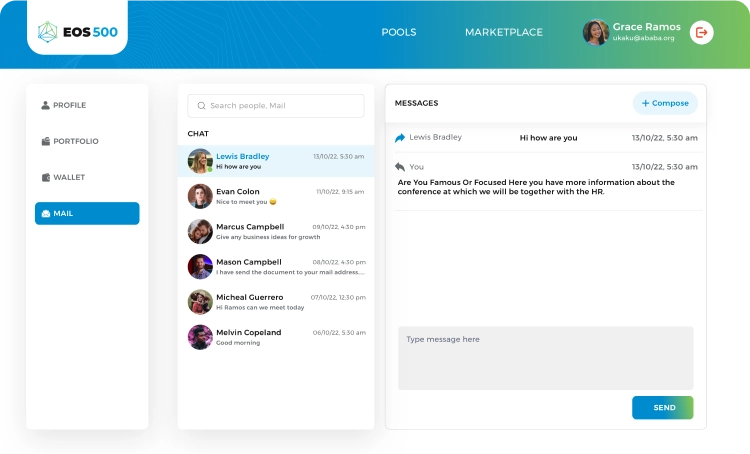
Task: Click the Type message here text box
Action: pyautogui.click(x=545, y=357)
